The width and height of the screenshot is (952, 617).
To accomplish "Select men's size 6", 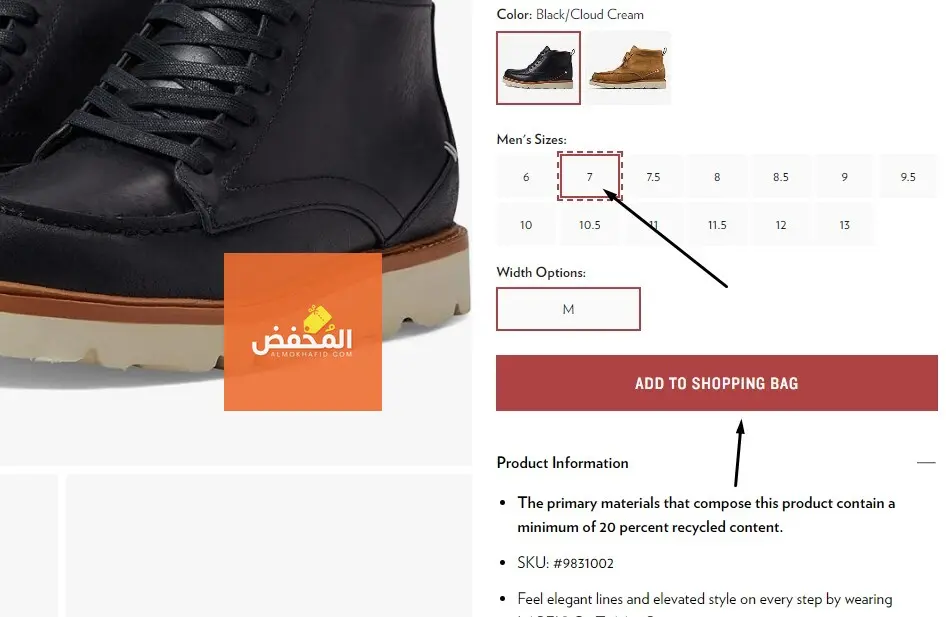I will [526, 177].
